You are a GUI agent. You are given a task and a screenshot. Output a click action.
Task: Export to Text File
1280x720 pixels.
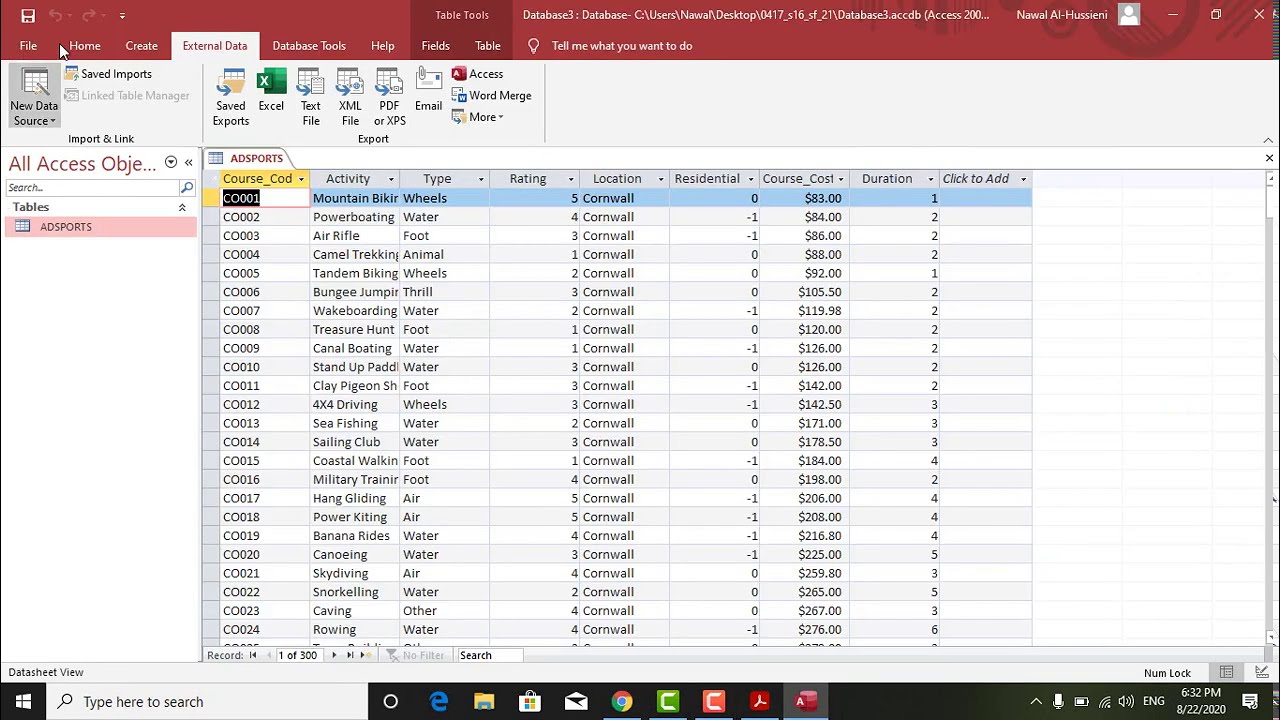click(311, 99)
